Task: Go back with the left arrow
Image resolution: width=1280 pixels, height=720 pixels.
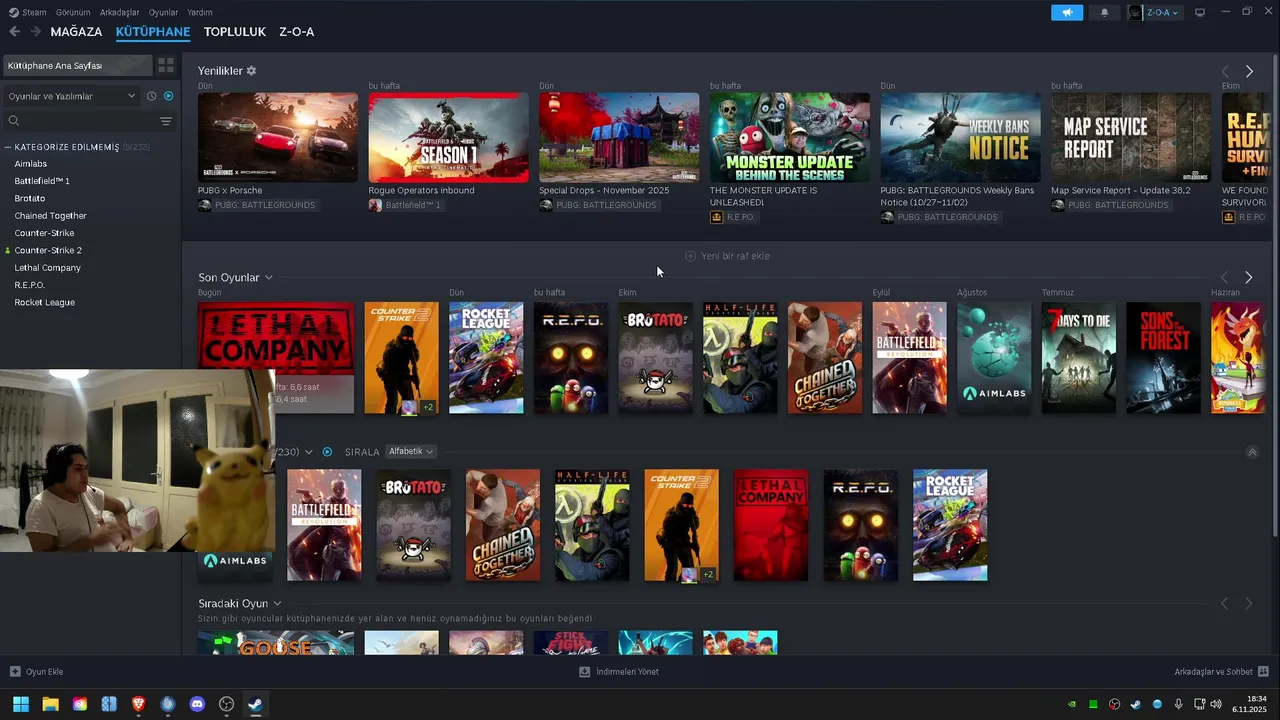Action: tap(14, 32)
